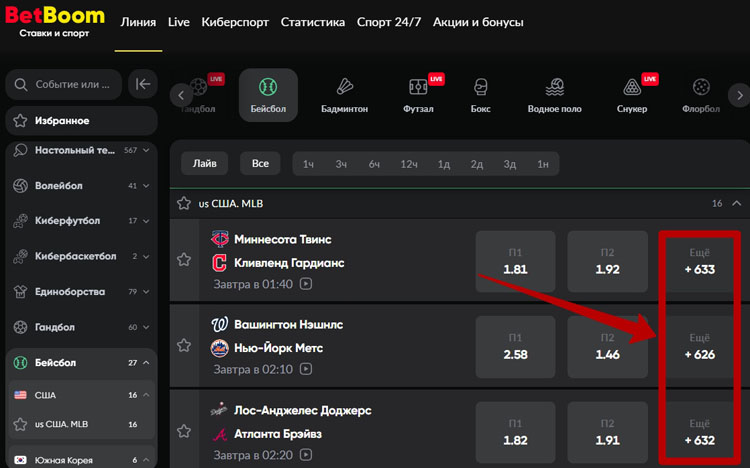Open the Спорт 24/7 page
The height and width of the screenshot is (468, 750).
(x=388, y=22)
